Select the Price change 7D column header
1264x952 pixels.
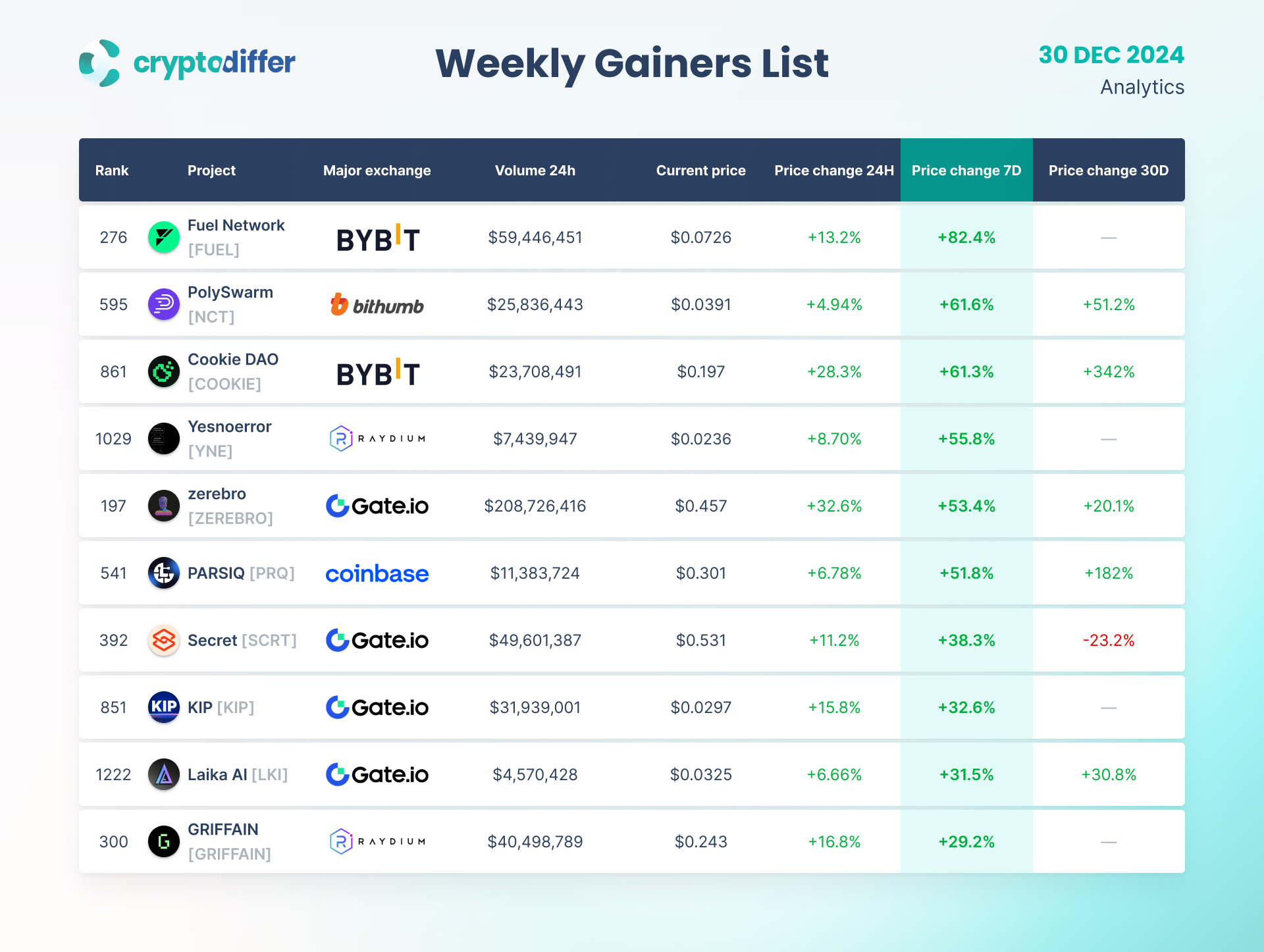coord(966,171)
